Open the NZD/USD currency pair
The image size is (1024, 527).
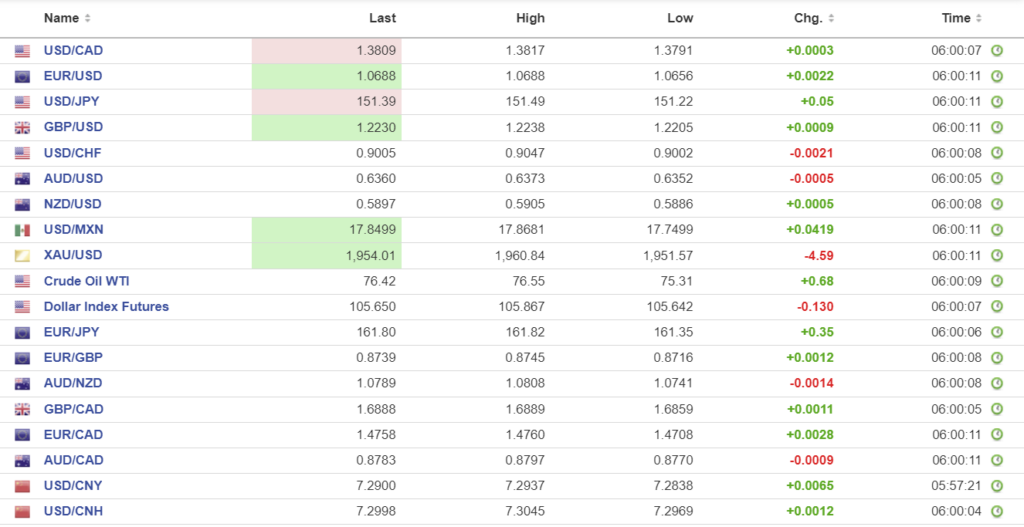tap(72, 204)
